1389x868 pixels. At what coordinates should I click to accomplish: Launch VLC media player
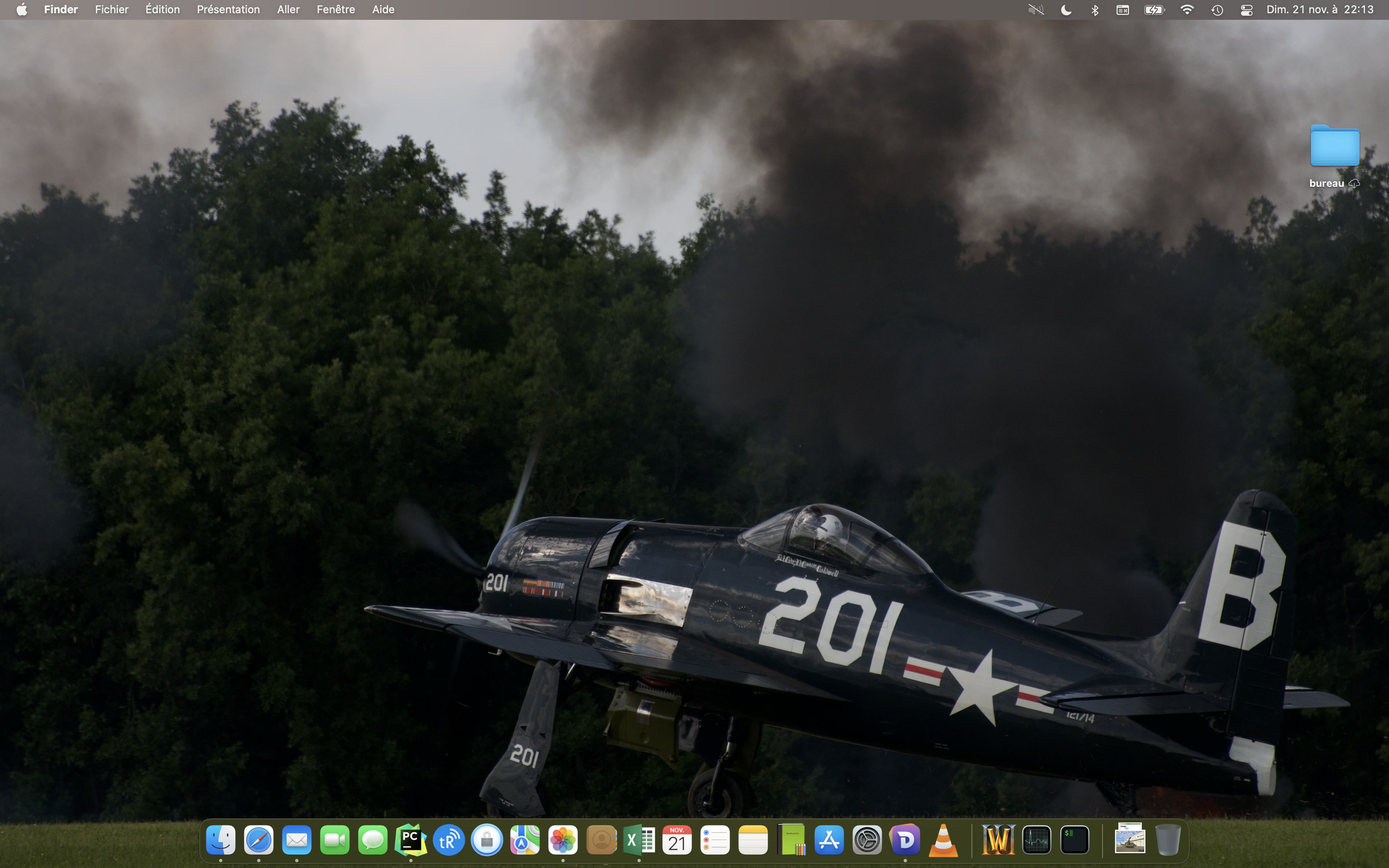[x=943, y=840]
